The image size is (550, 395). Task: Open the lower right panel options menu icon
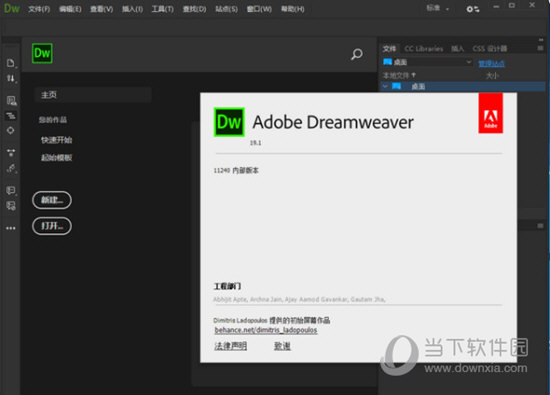(x=541, y=226)
